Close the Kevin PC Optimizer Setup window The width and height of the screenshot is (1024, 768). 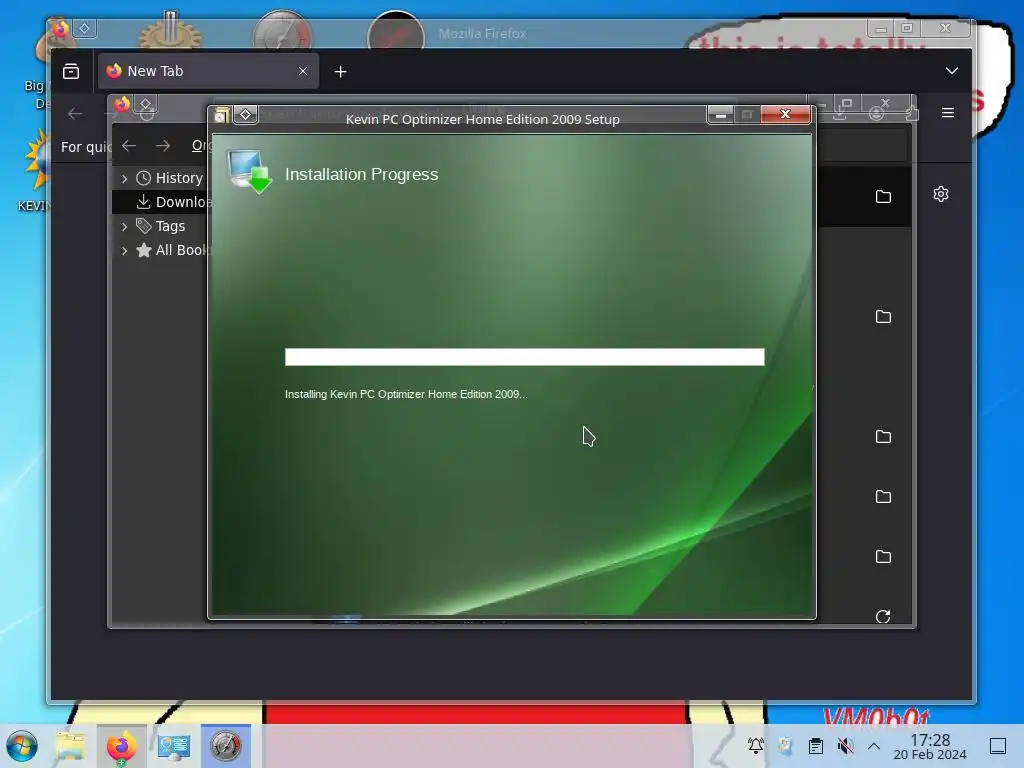(786, 114)
